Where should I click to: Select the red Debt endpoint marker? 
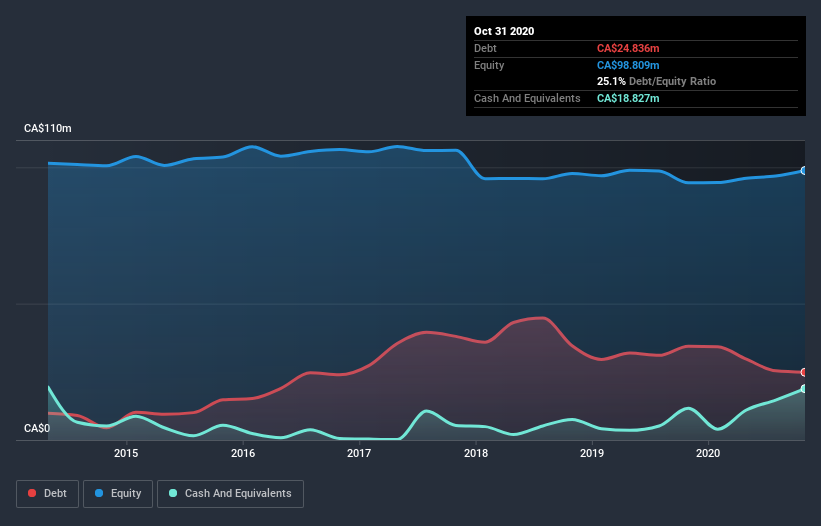click(x=804, y=372)
